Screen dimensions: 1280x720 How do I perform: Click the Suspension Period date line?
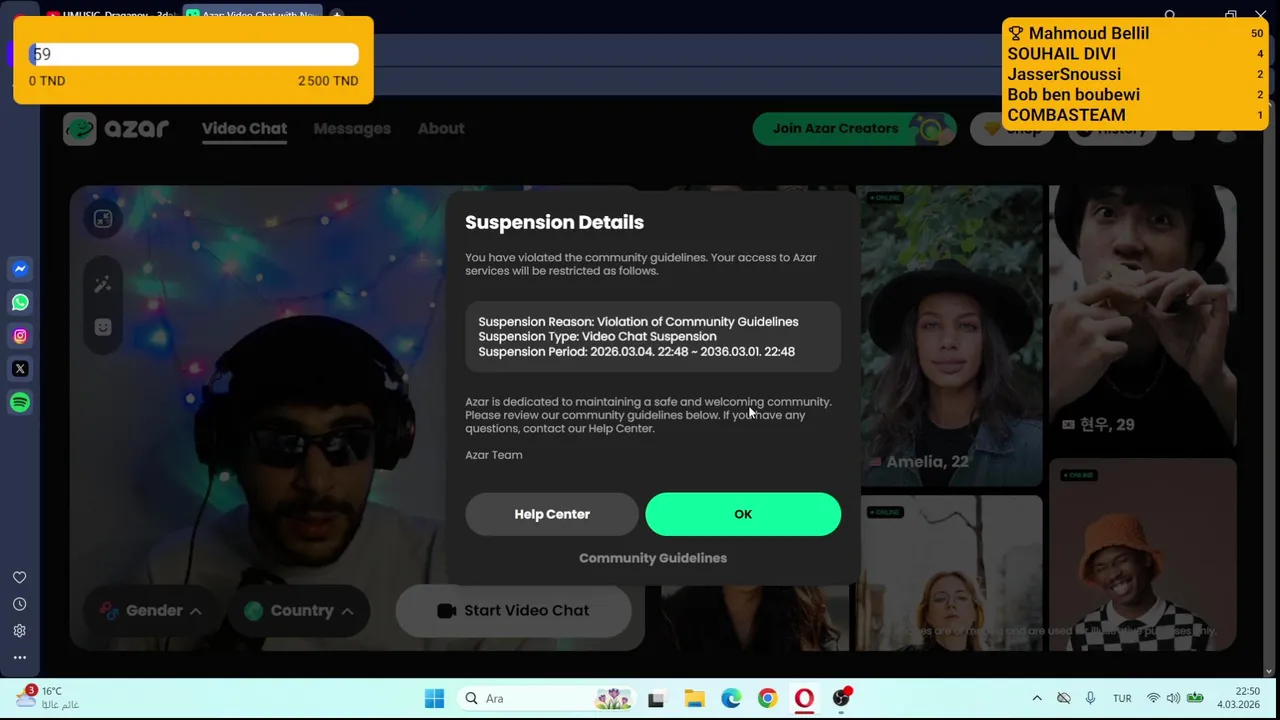(636, 352)
